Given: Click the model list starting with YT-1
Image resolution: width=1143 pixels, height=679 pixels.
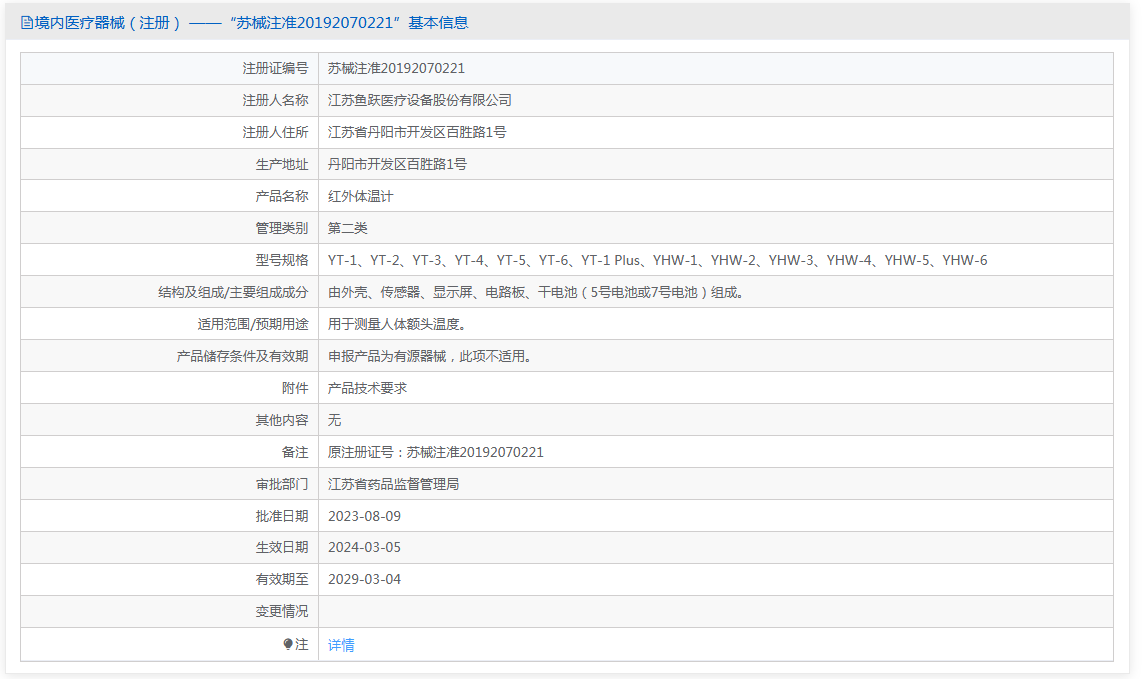Looking at the screenshot, I should coord(658,260).
